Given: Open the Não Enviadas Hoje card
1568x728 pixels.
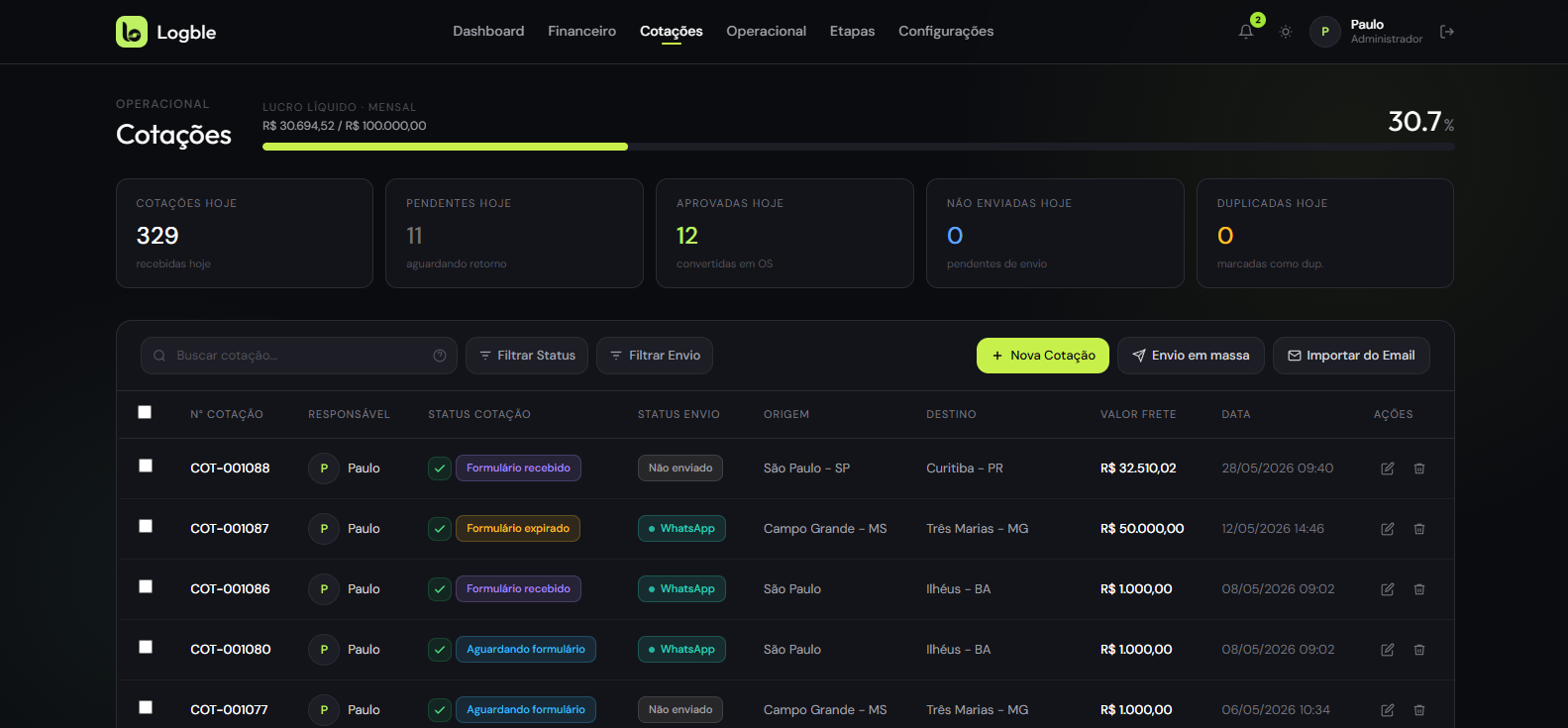Looking at the screenshot, I should (1055, 234).
